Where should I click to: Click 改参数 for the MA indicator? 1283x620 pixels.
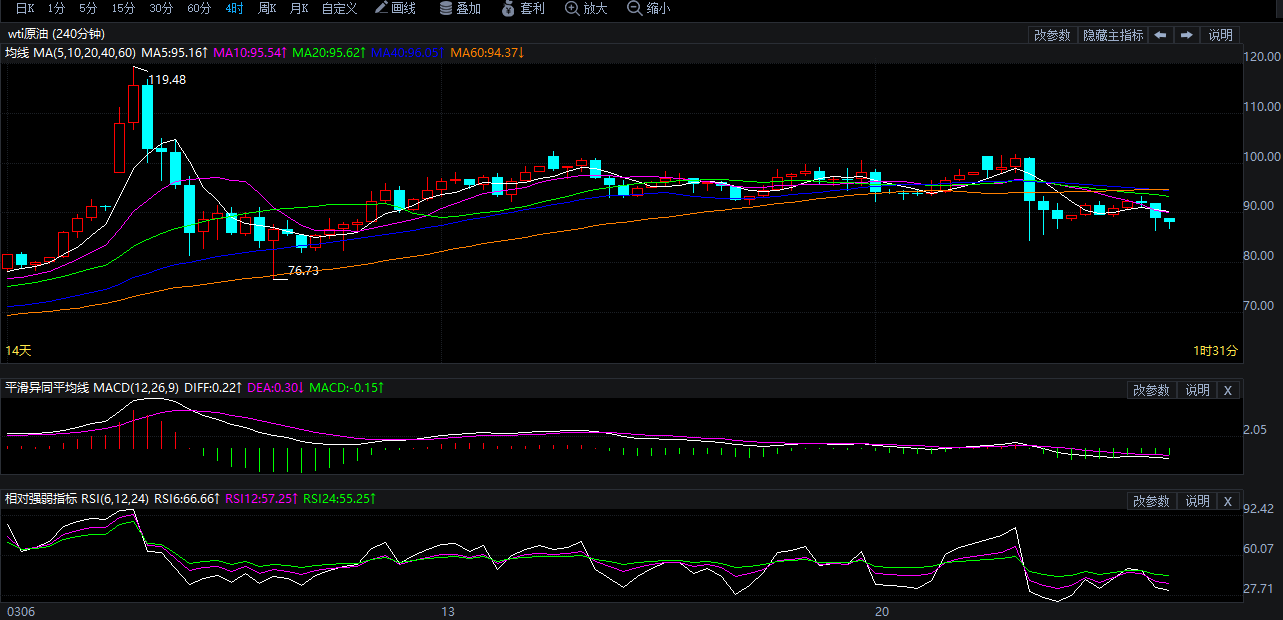pyautogui.click(x=1052, y=35)
